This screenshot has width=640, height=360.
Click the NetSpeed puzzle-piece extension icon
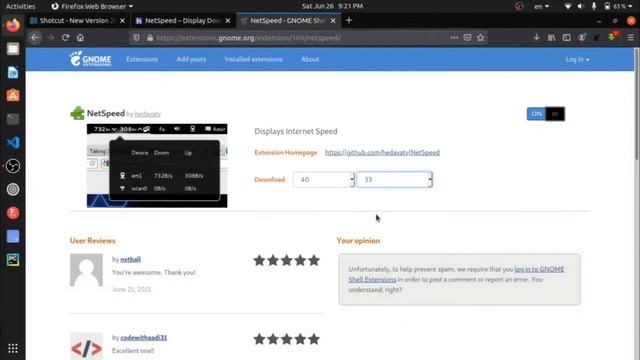point(77,113)
